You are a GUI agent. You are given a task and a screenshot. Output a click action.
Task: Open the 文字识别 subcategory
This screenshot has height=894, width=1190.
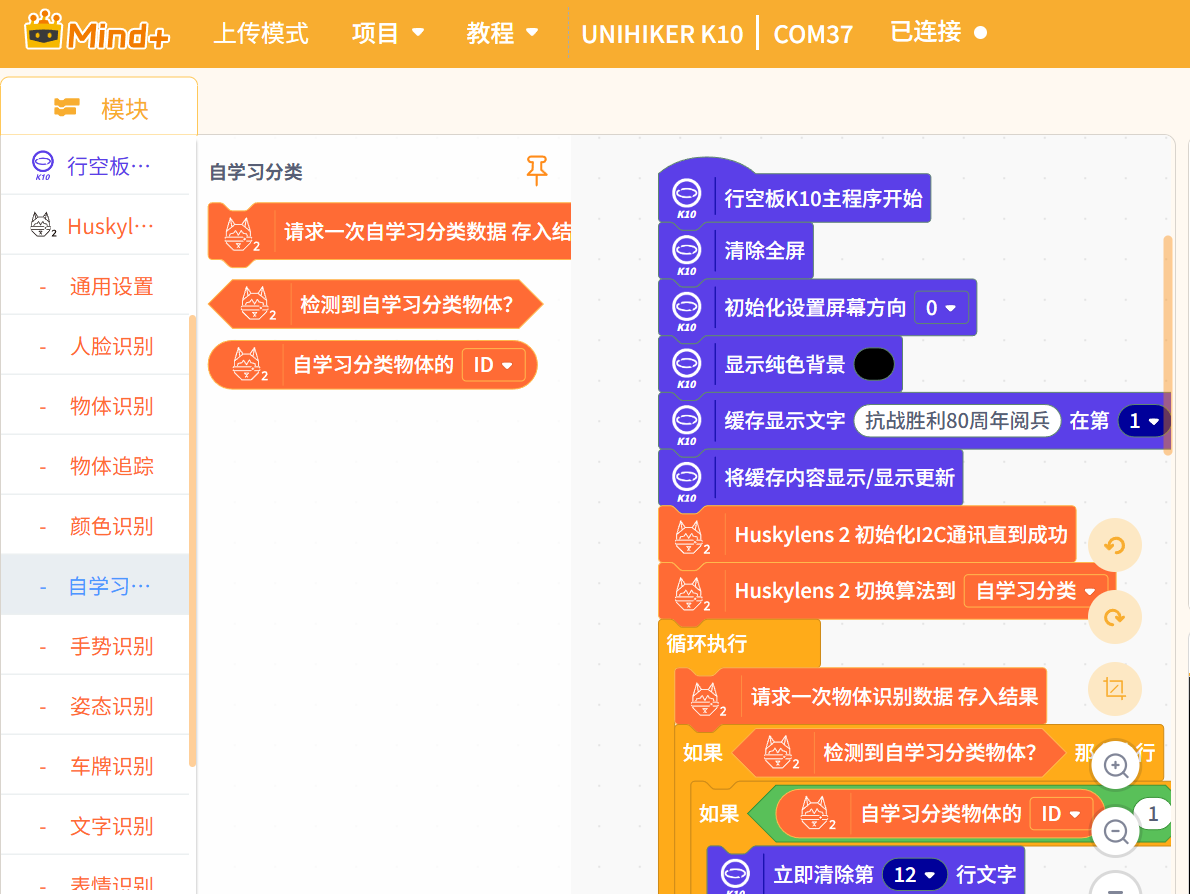(x=96, y=826)
